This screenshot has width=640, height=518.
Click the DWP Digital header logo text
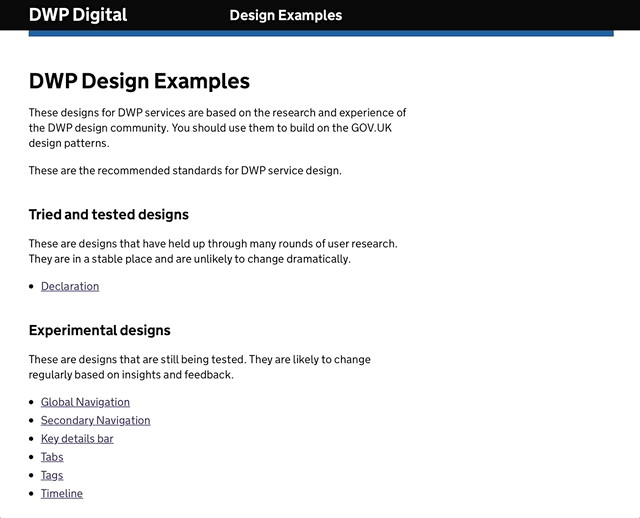[x=78, y=15]
